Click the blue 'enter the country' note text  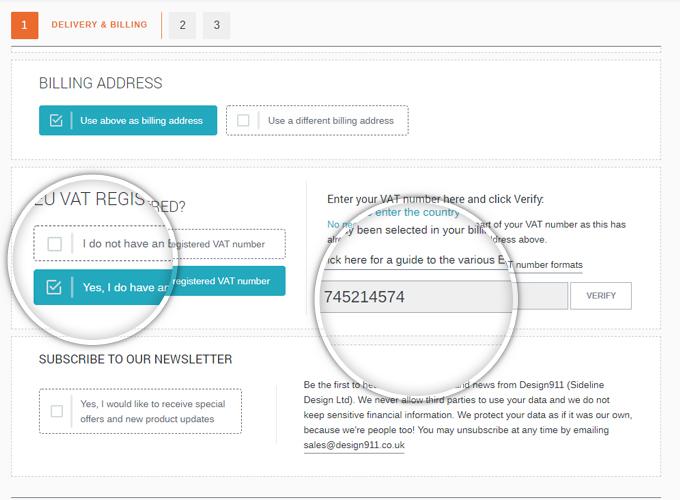417,212
